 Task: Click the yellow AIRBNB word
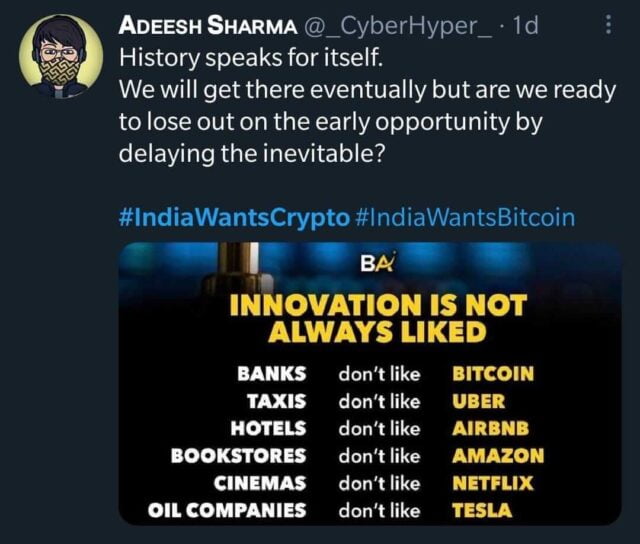(490, 429)
